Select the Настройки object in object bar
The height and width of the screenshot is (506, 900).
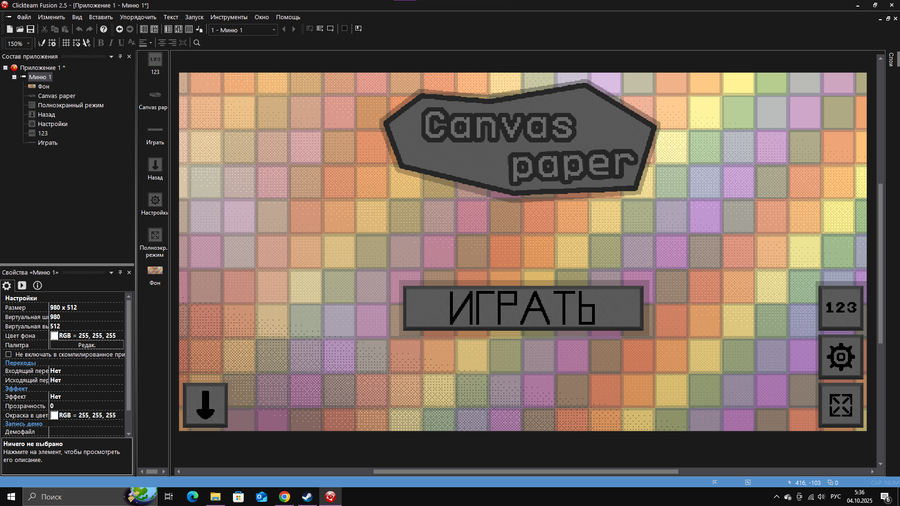(x=155, y=204)
